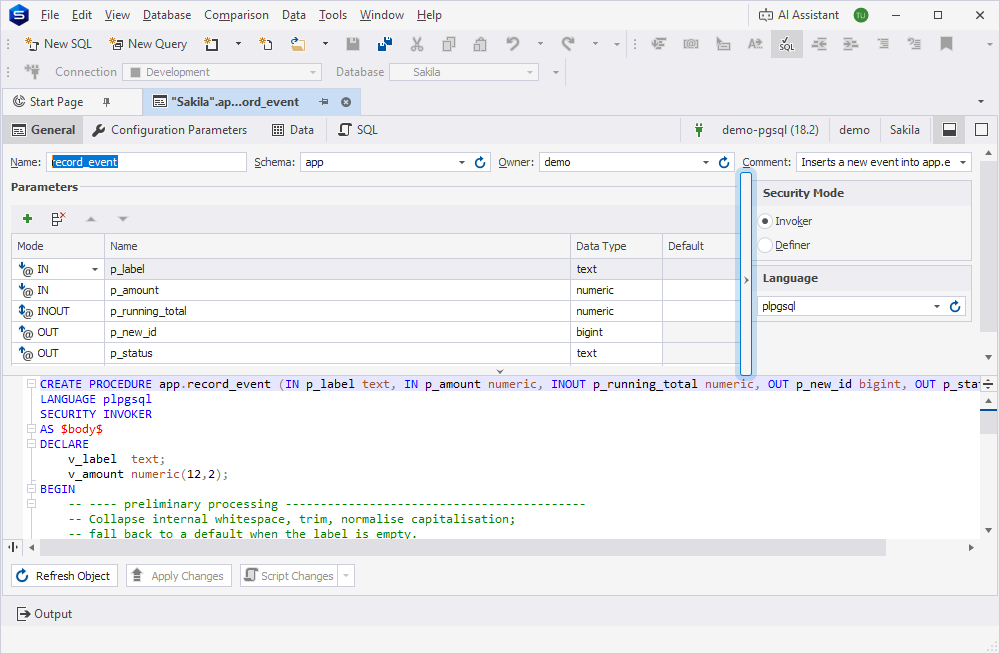Click the Refresh Object button
1000x654 pixels.
tap(64, 576)
